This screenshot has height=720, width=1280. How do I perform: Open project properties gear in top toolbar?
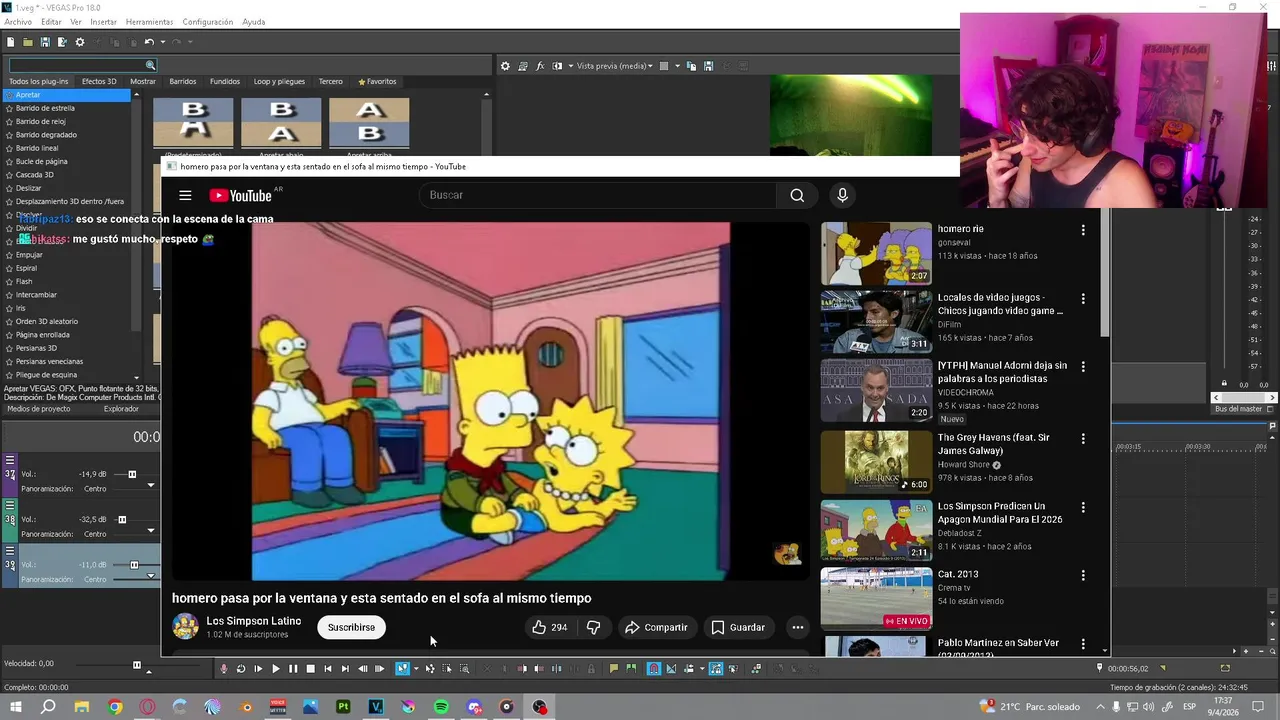pyautogui.click(x=80, y=42)
